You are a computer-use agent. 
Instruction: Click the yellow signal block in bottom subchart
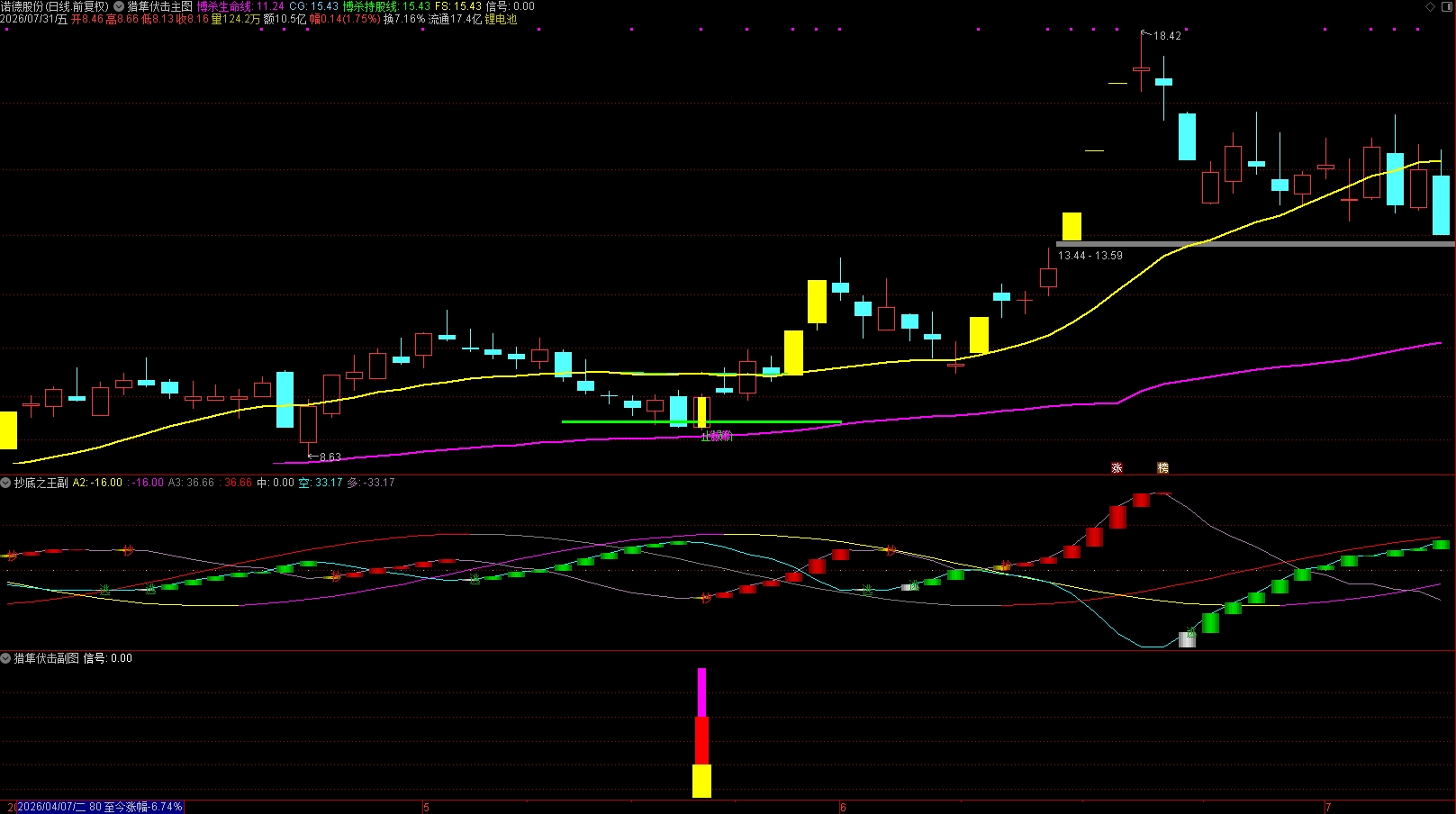pyautogui.click(x=701, y=781)
